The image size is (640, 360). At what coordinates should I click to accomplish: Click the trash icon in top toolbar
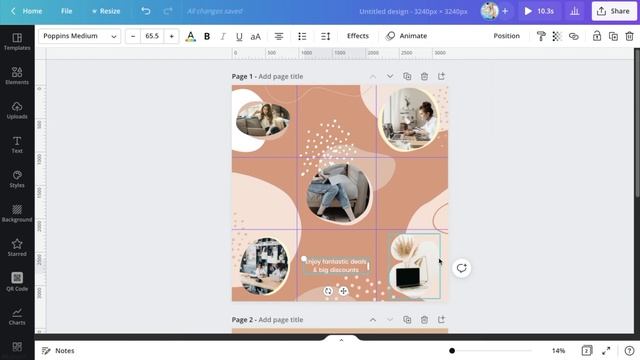[x=629, y=36]
